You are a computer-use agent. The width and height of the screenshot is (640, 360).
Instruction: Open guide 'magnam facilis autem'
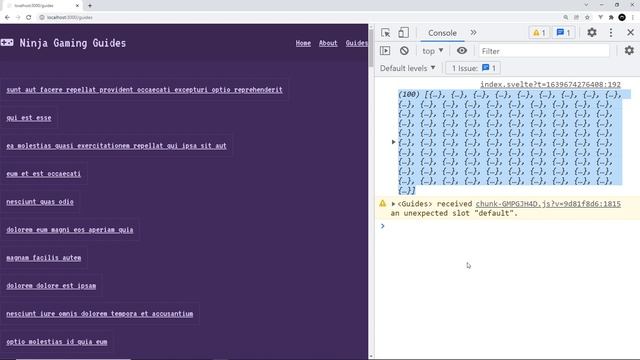click(44, 258)
